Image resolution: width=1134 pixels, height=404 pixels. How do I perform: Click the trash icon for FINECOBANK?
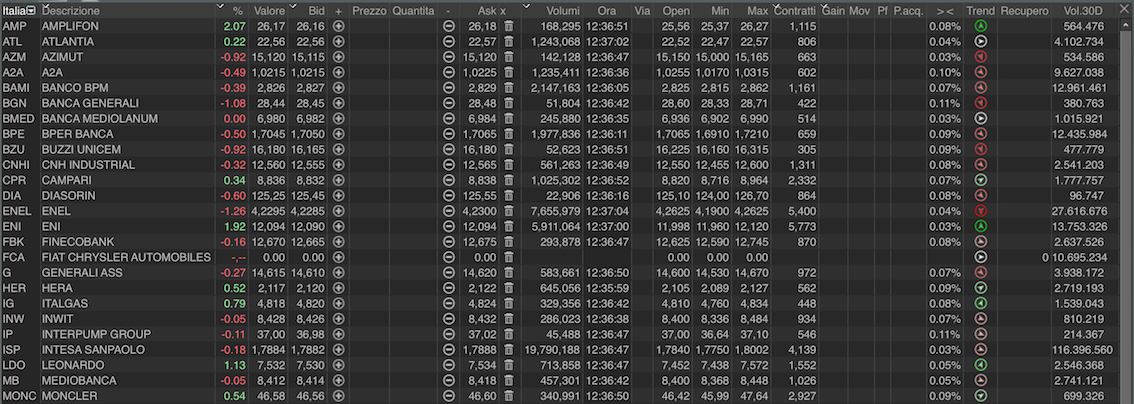pos(508,242)
